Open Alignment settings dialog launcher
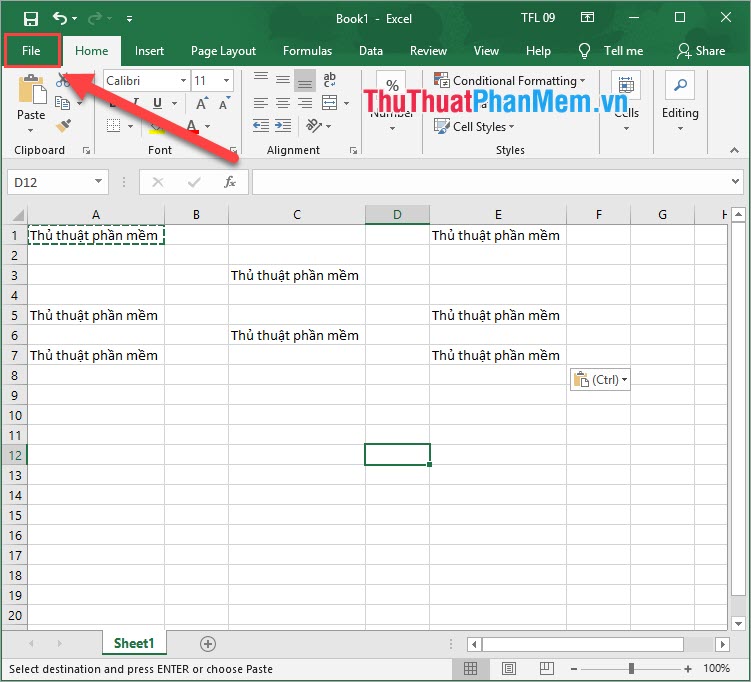This screenshot has width=751, height=682. pos(353,150)
